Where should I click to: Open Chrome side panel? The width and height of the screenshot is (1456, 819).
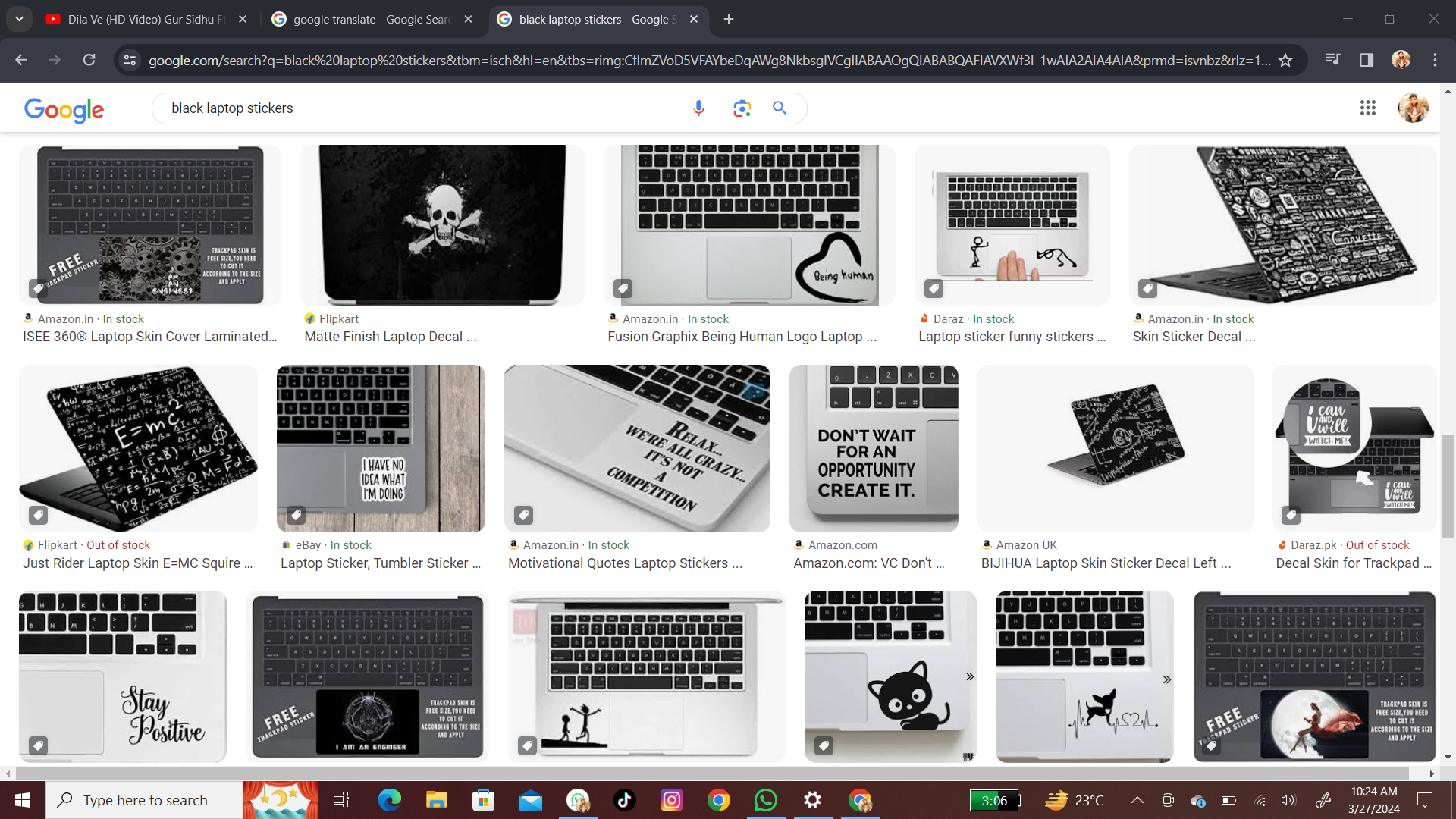click(1367, 60)
